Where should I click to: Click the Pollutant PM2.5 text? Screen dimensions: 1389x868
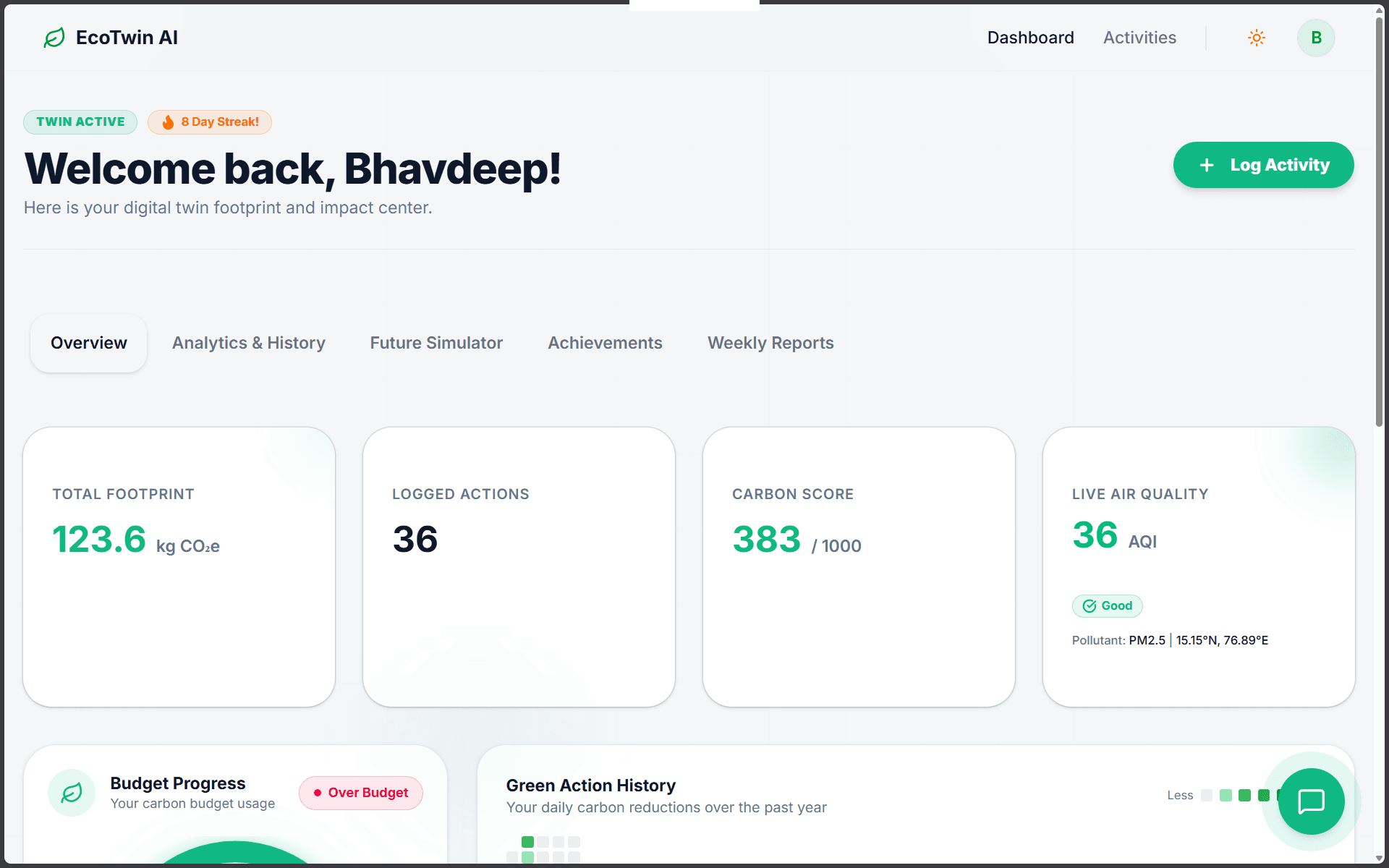(x=1118, y=640)
